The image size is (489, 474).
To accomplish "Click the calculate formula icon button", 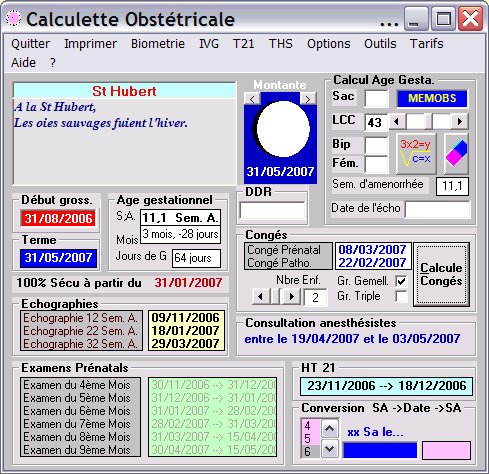I will click(x=416, y=154).
